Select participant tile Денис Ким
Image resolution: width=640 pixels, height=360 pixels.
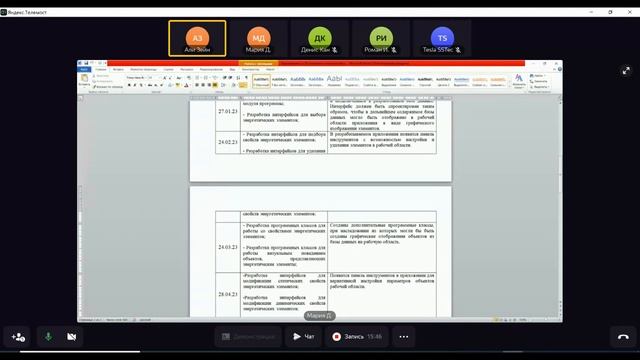click(320, 38)
